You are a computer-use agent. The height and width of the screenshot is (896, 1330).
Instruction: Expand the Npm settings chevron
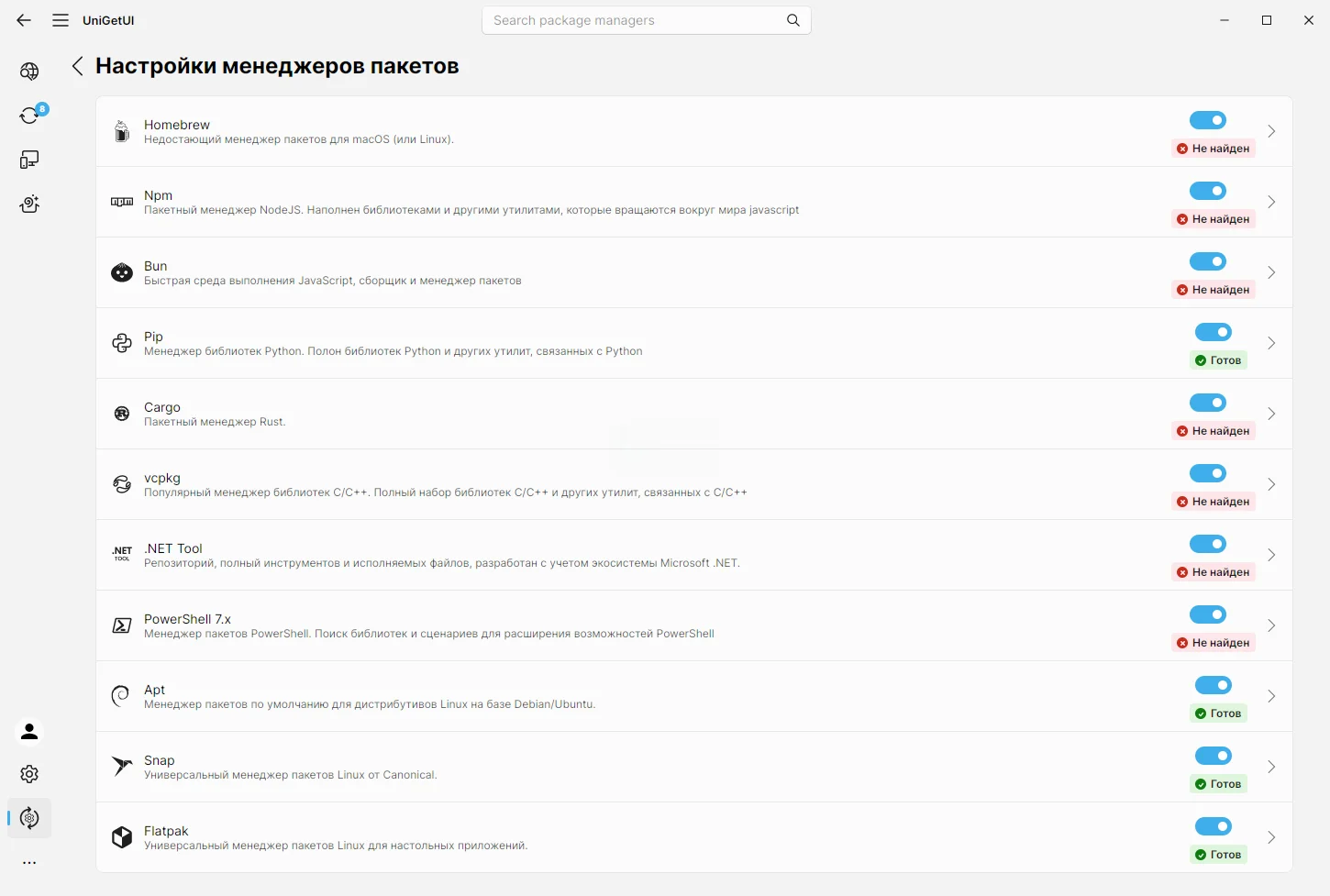point(1271,202)
